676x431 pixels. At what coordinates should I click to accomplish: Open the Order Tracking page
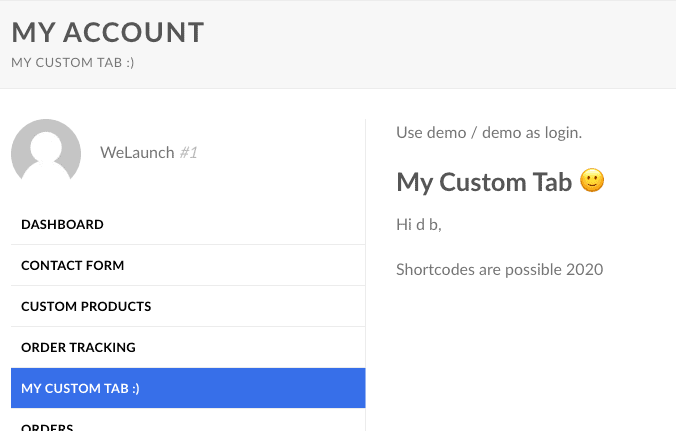(x=78, y=348)
